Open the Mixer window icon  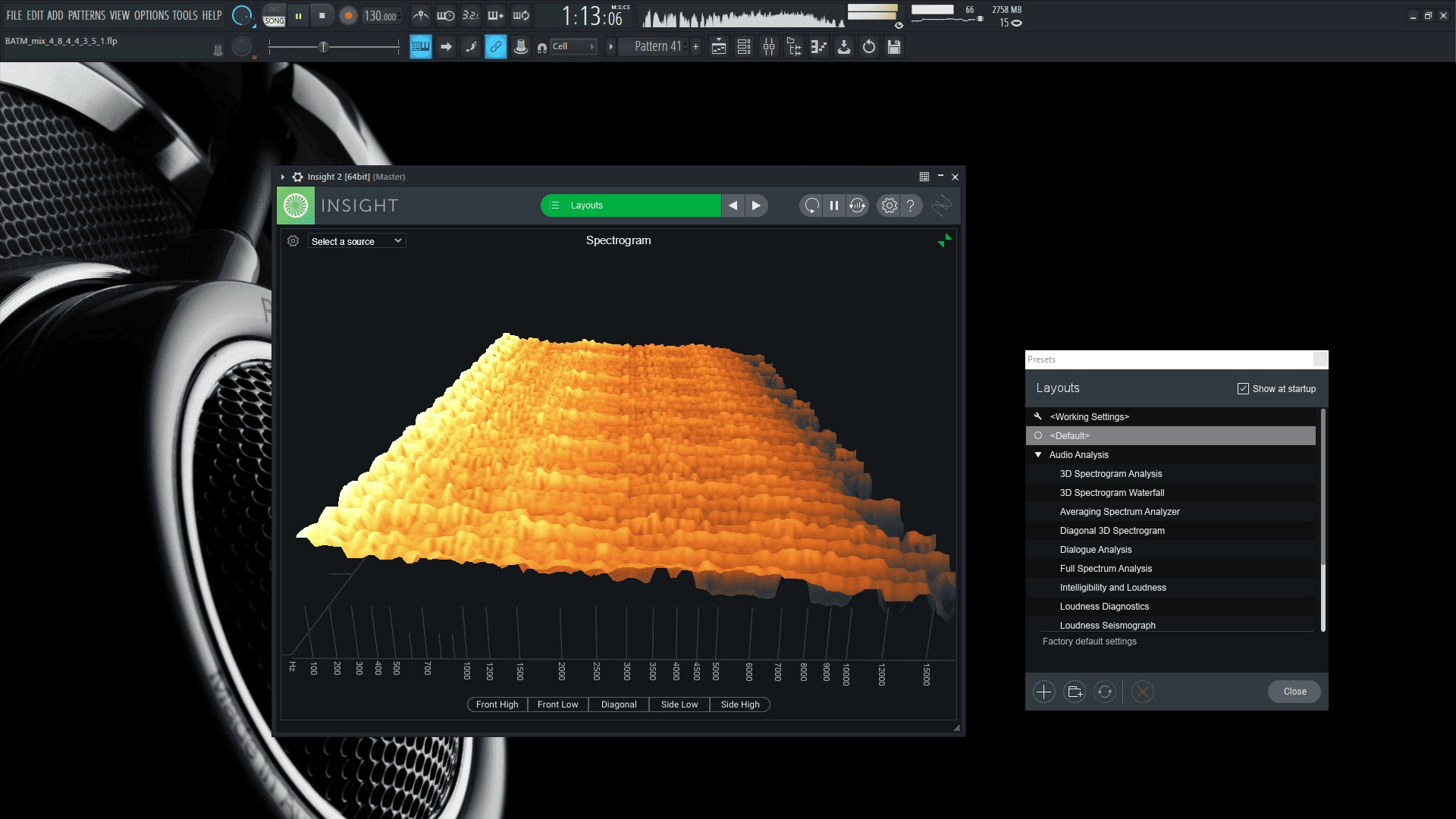click(x=769, y=47)
